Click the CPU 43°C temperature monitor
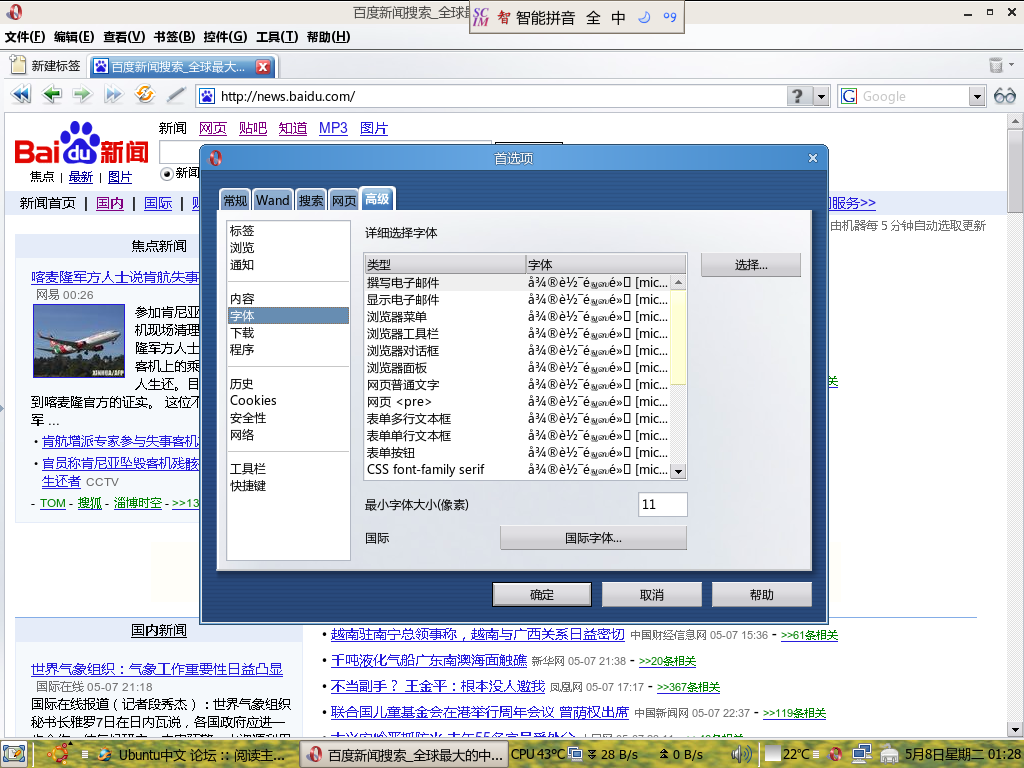This screenshot has width=1024, height=768. coord(538,754)
